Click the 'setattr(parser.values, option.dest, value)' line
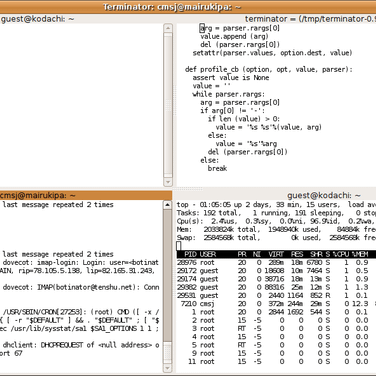This screenshot has width=376, height=376. pyautogui.click(x=272, y=53)
